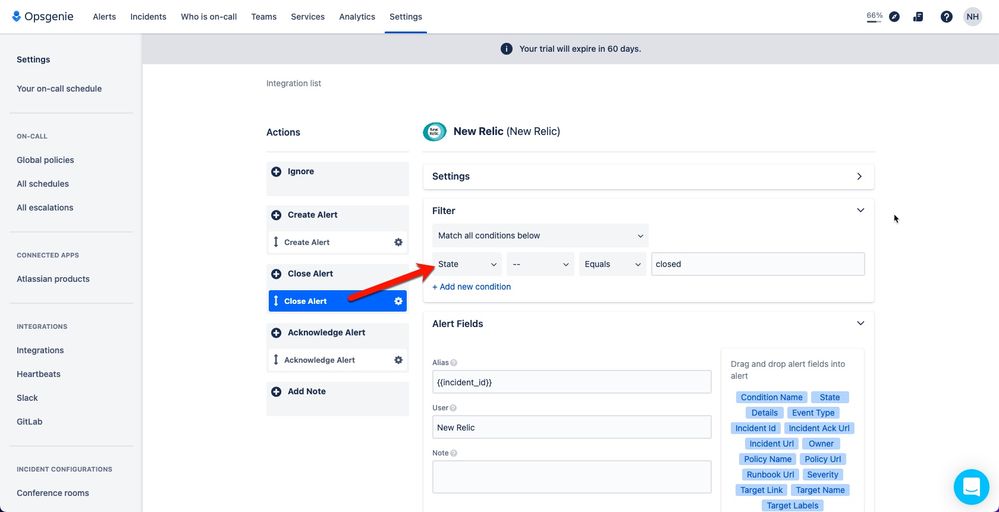This screenshot has width=999, height=512.
Task: Click plus icon next to Create Alert
Action: (x=276, y=215)
